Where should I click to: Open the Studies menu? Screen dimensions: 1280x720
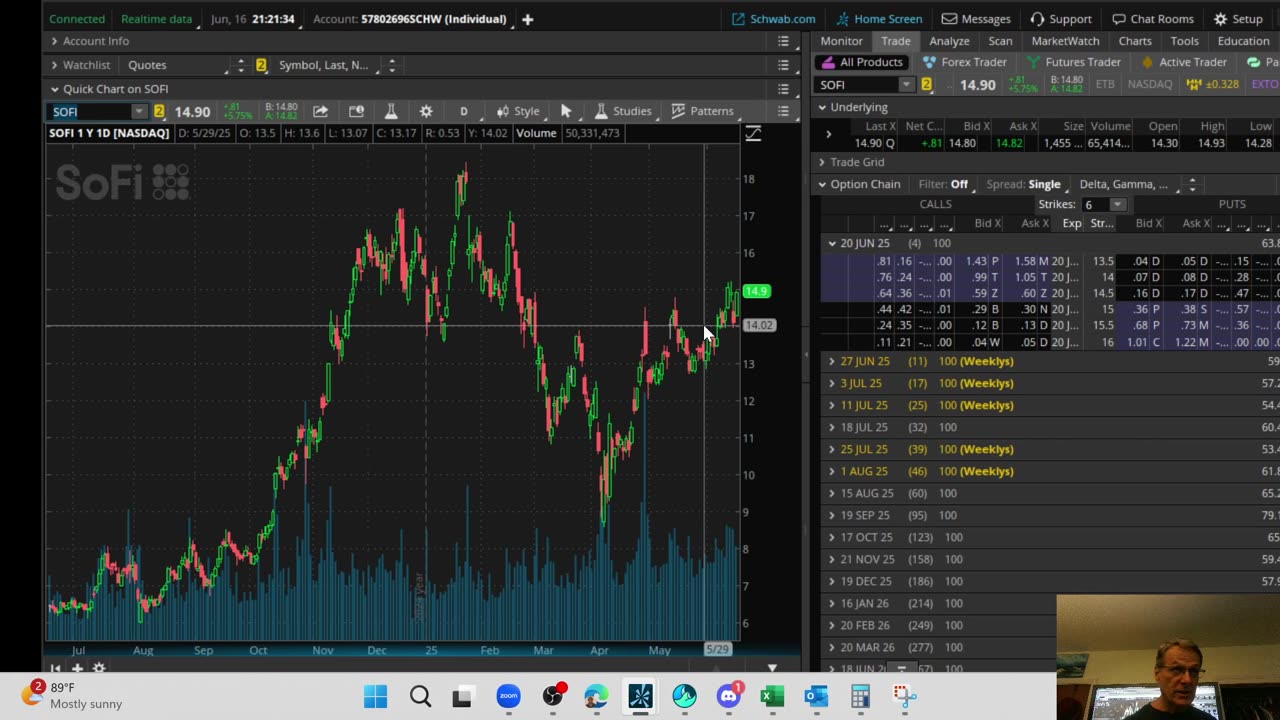click(x=623, y=111)
